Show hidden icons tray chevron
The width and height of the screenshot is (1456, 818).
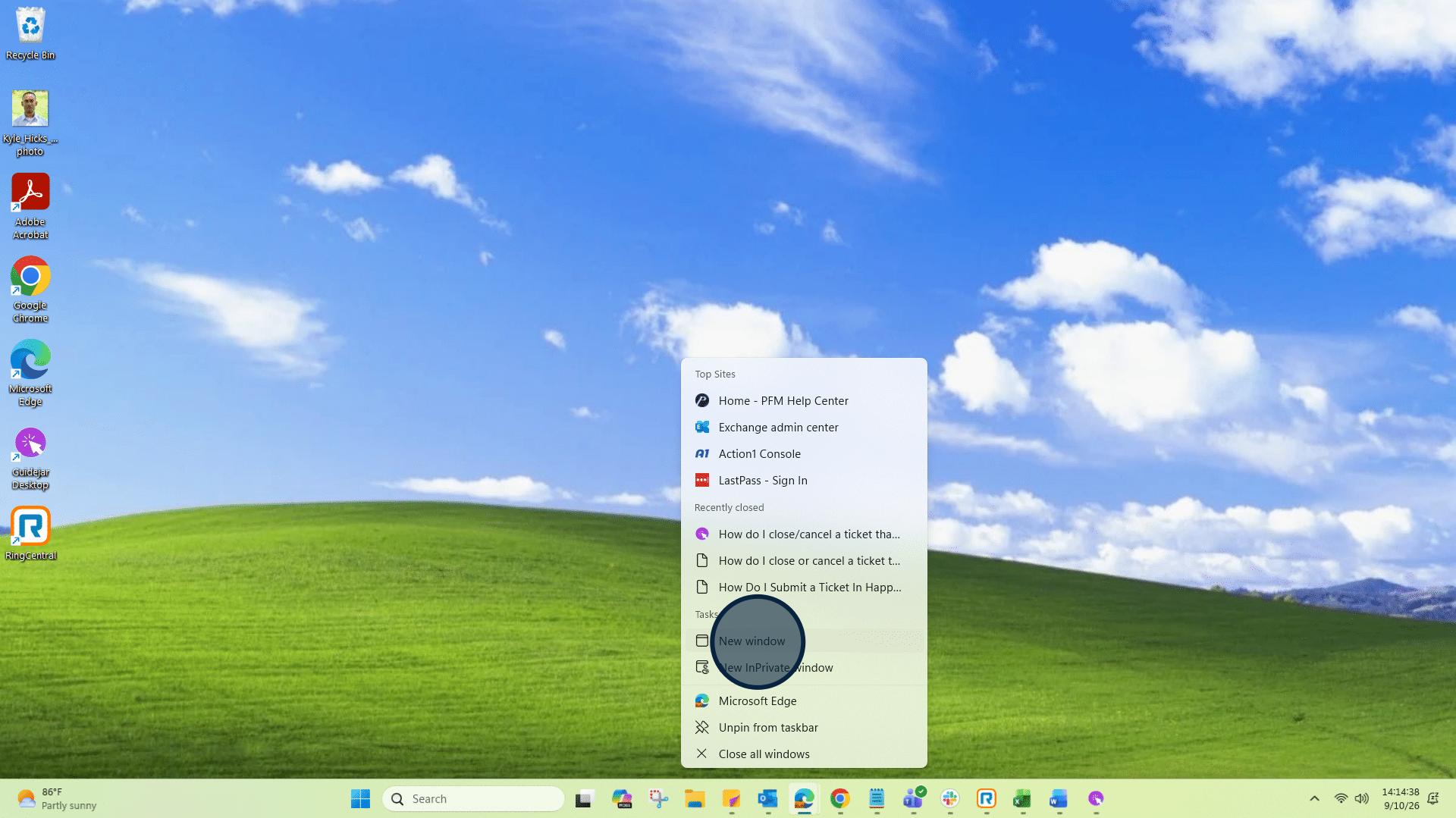(x=1314, y=798)
